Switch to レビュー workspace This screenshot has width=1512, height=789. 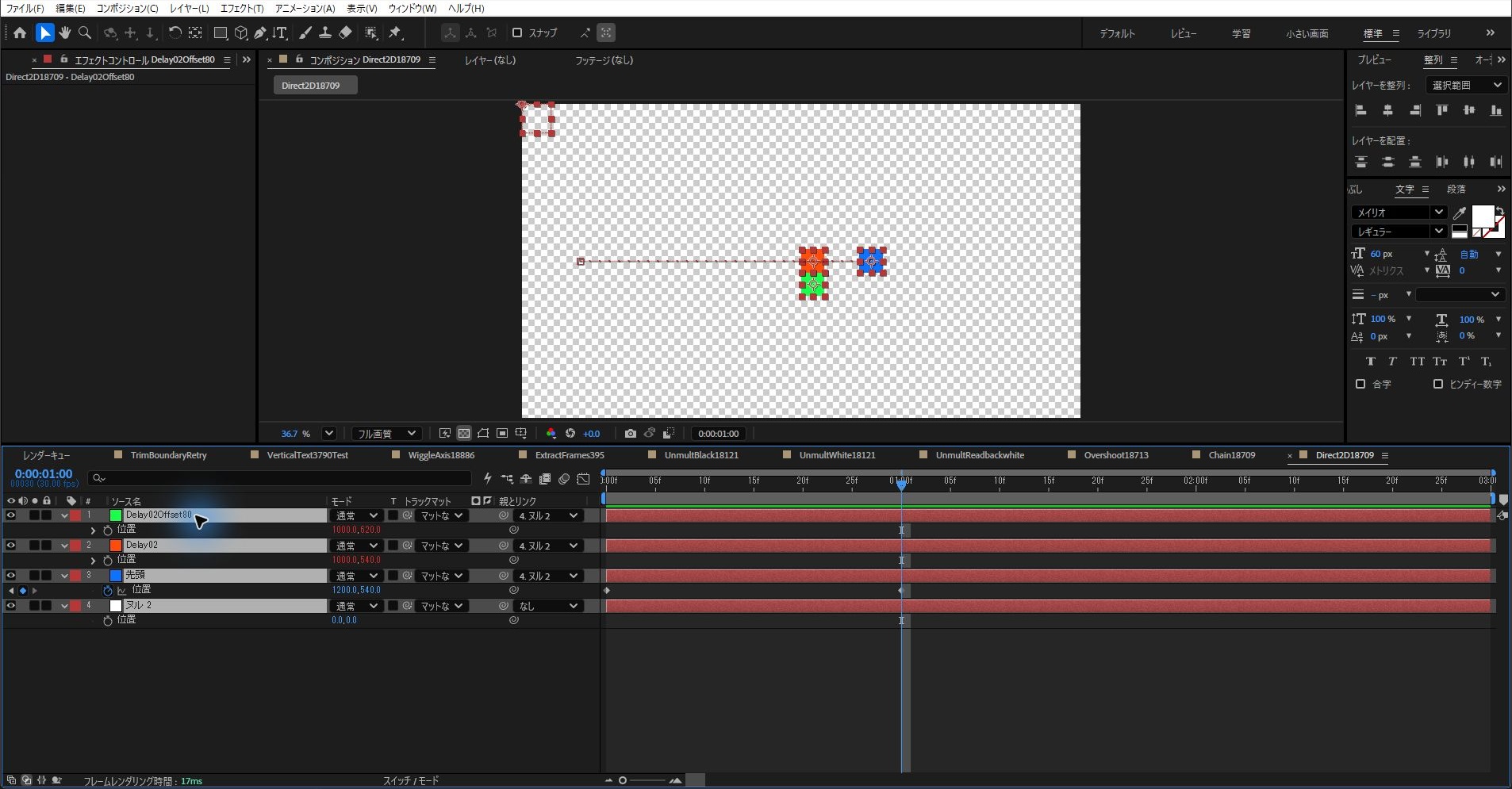[x=1183, y=33]
